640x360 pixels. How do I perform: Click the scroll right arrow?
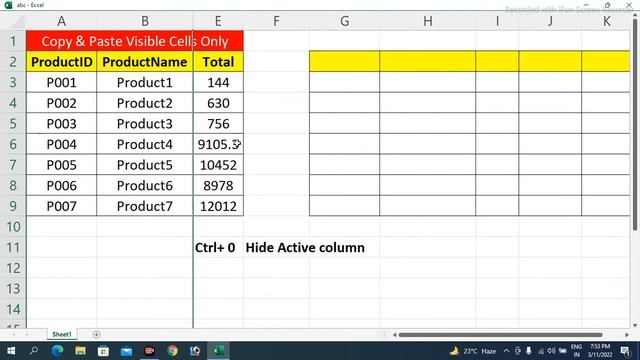627,335
